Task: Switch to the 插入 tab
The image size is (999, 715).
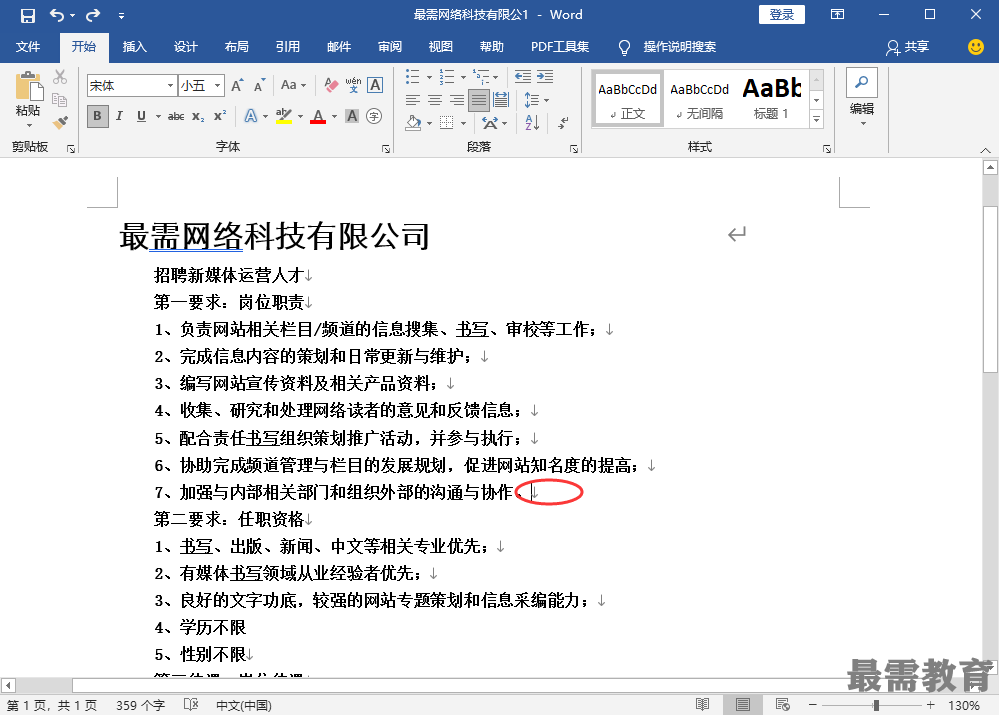Action: pyautogui.click(x=134, y=47)
